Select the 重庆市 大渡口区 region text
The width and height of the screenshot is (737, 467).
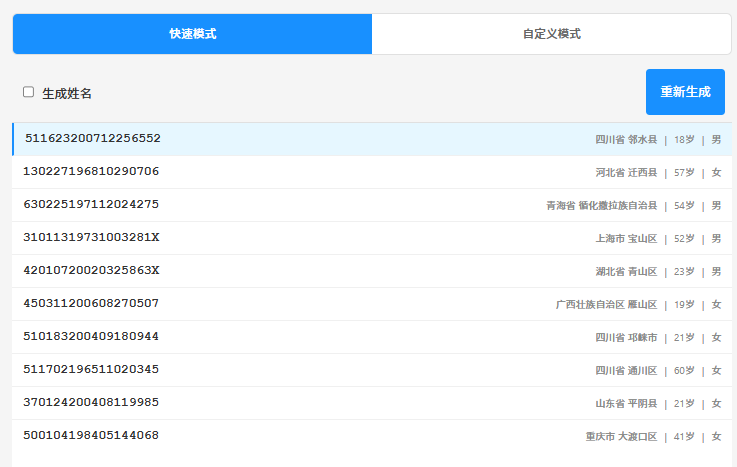(621, 437)
